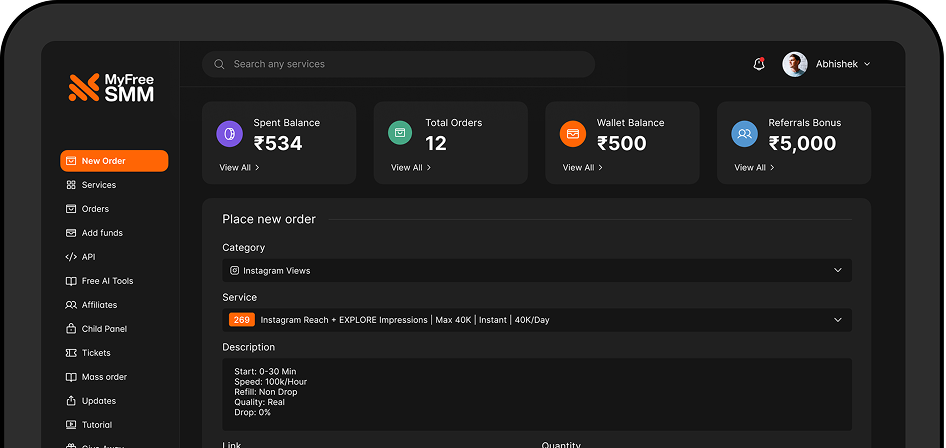Click the Total Orders green icon
The height and width of the screenshot is (448, 946).
click(400, 134)
